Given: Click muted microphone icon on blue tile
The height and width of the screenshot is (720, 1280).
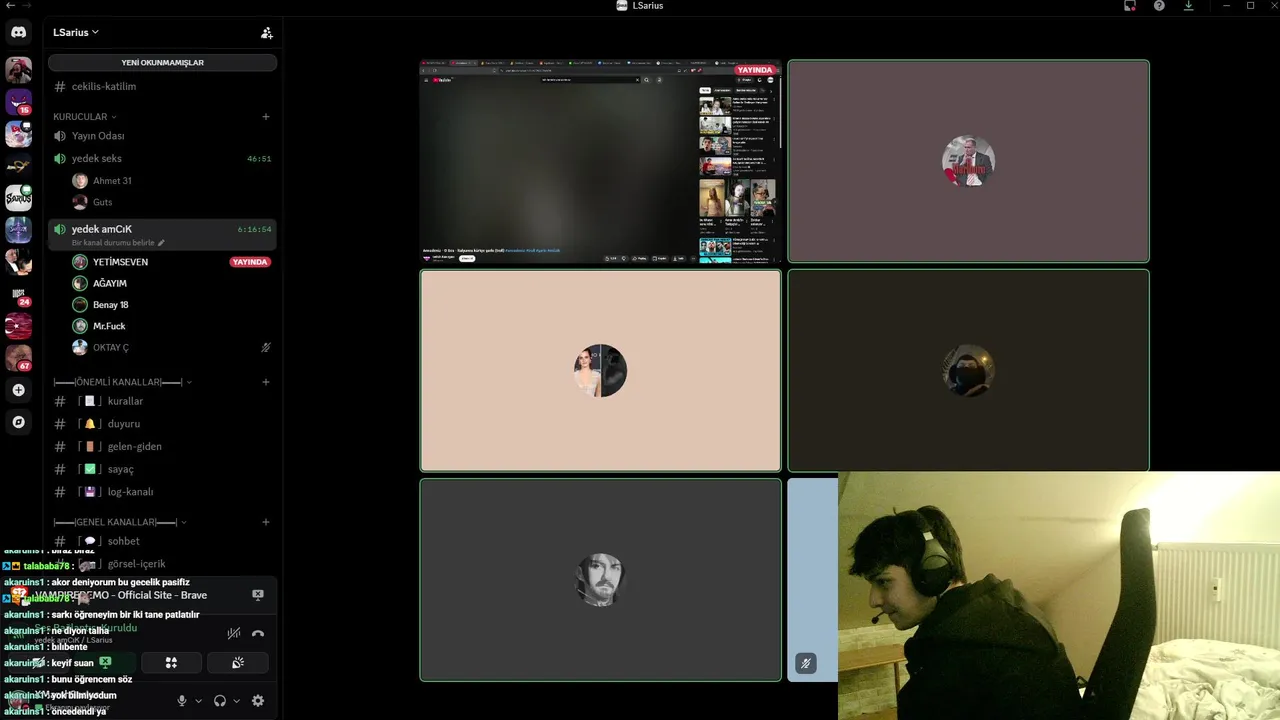Looking at the screenshot, I should pyautogui.click(x=806, y=663).
